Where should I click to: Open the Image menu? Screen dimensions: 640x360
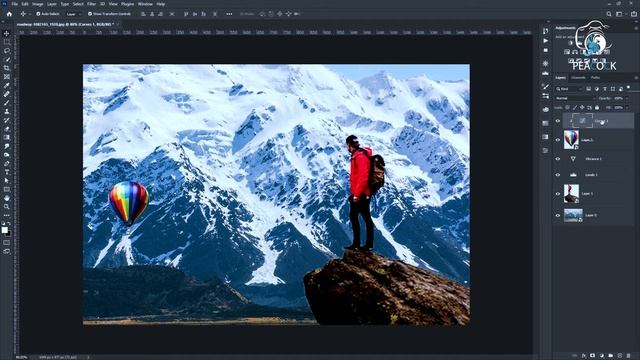[x=38, y=4]
